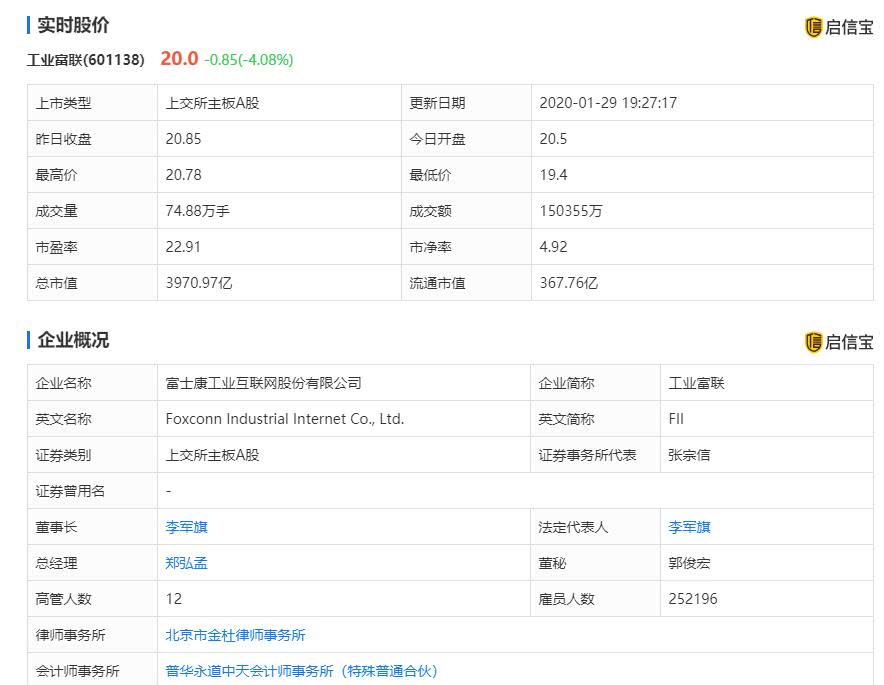Viewport: 884px width, 685px height.
Task: Select the 企业概况 section heading
Action: [x=73, y=340]
